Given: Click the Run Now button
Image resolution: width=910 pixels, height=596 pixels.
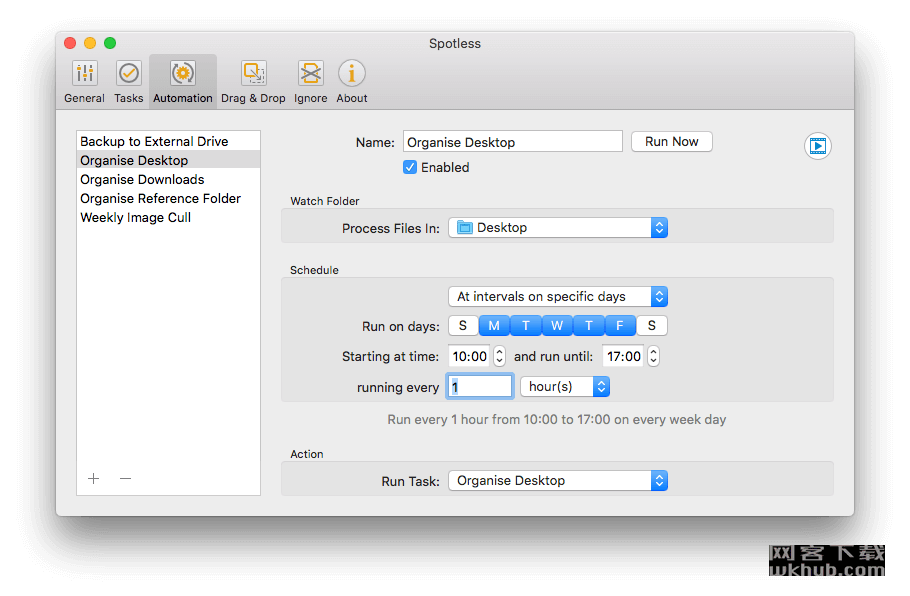Looking at the screenshot, I should click(671, 142).
